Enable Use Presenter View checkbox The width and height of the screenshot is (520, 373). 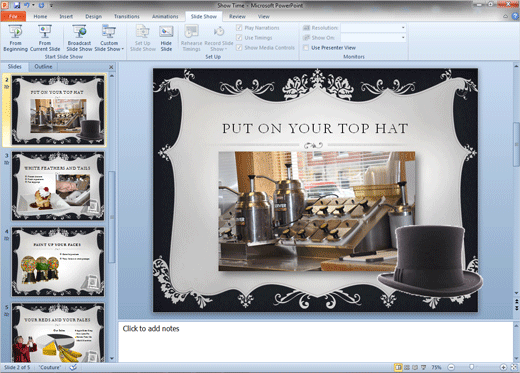(x=306, y=48)
